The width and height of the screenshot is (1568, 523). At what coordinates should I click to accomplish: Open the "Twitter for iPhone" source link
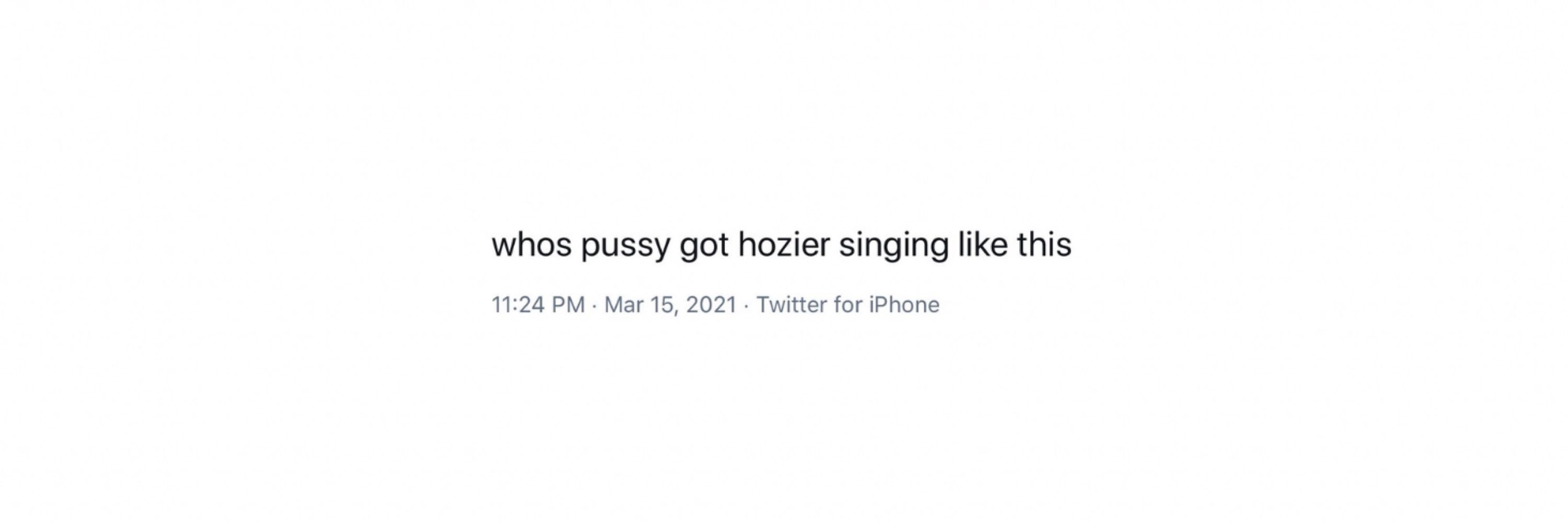(848, 304)
